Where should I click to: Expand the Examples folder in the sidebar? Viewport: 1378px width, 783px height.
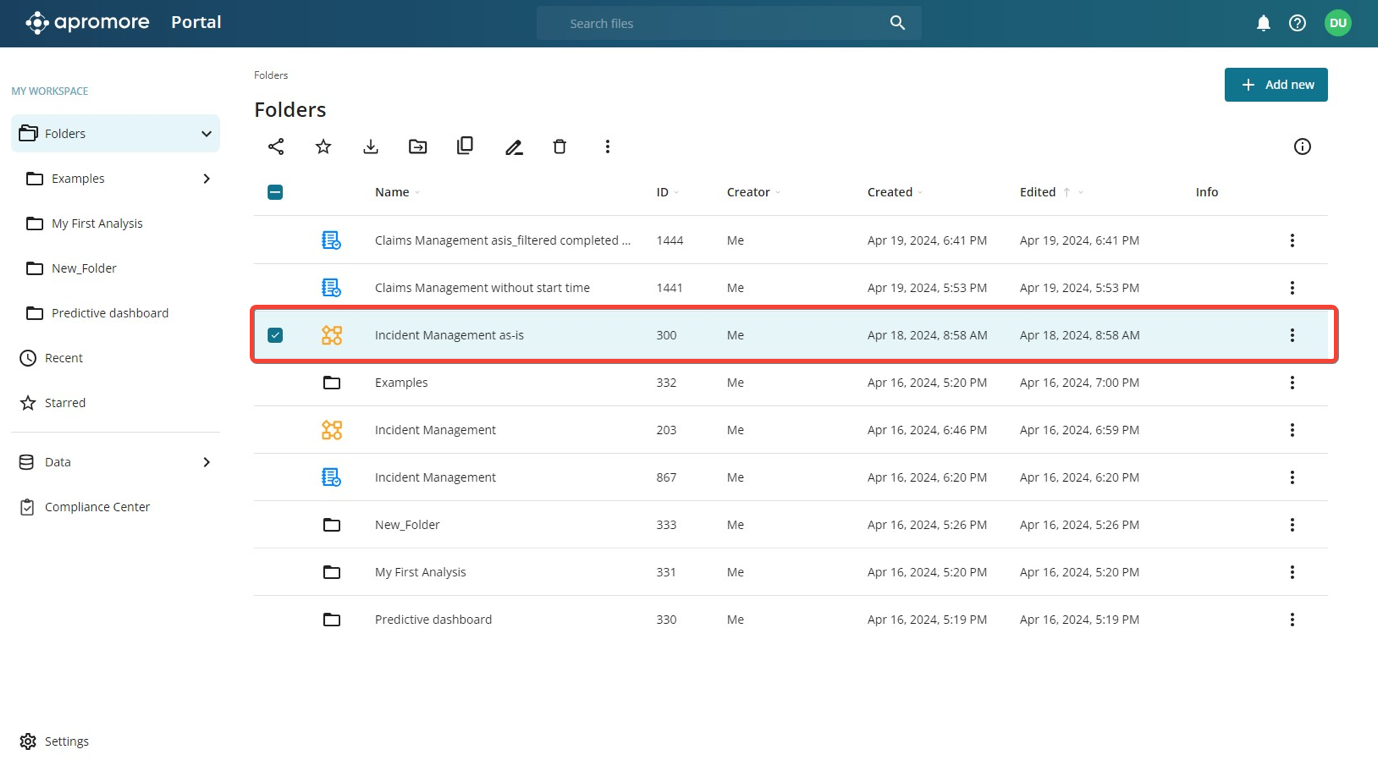[206, 179]
